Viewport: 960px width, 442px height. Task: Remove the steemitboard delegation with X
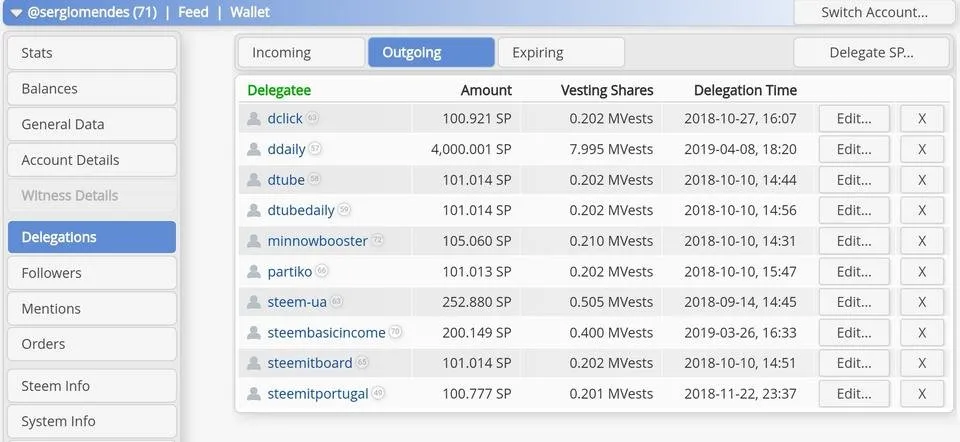(x=922, y=364)
